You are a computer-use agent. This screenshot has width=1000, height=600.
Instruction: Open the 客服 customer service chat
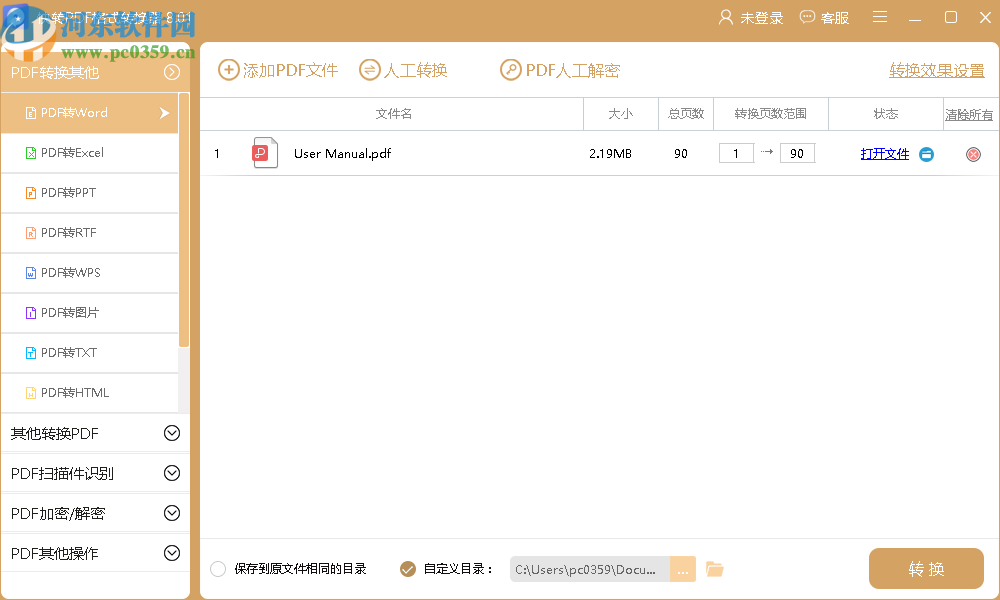pos(824,17)
